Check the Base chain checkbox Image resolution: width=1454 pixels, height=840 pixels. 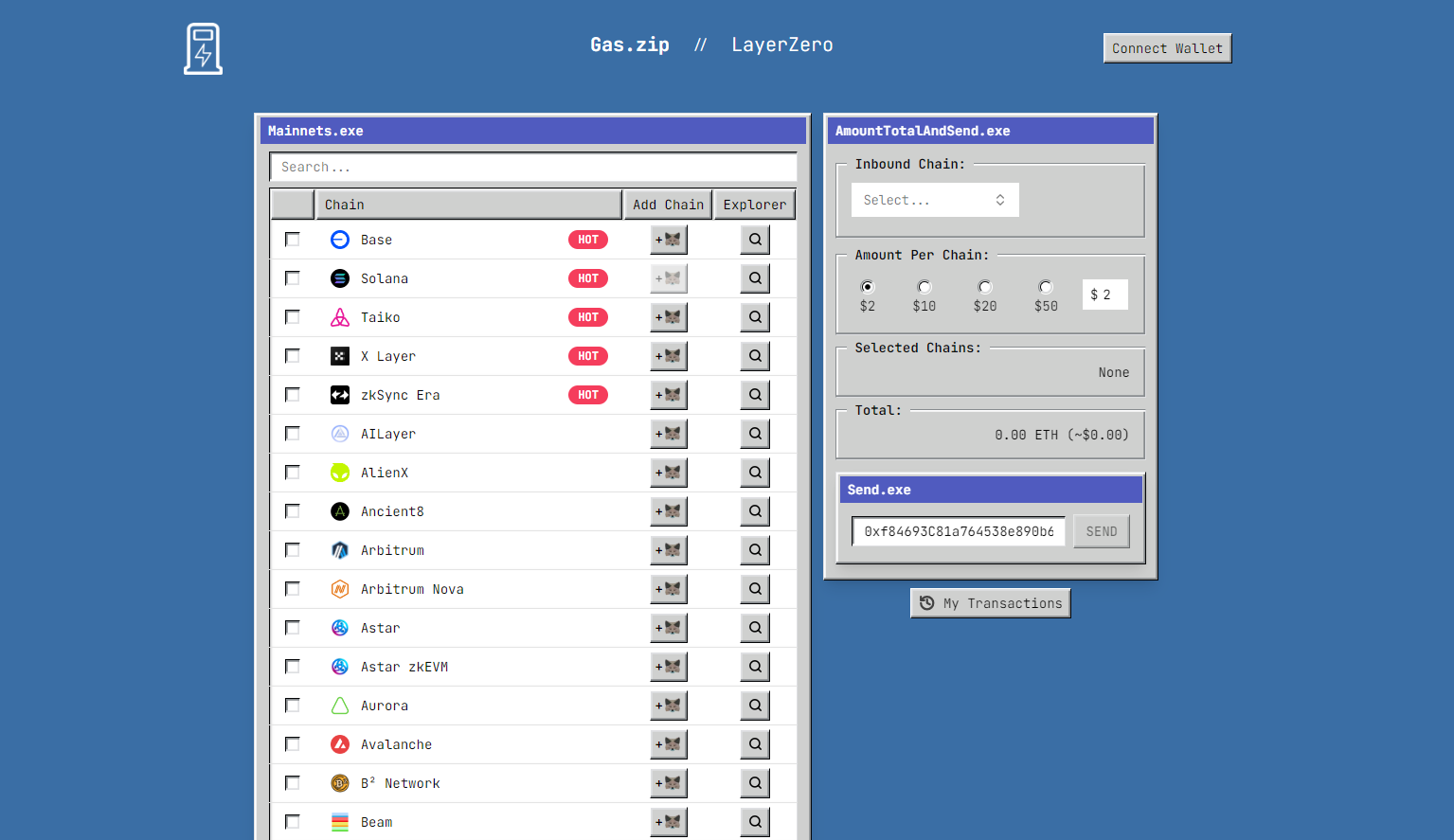(x=293, y=240)
